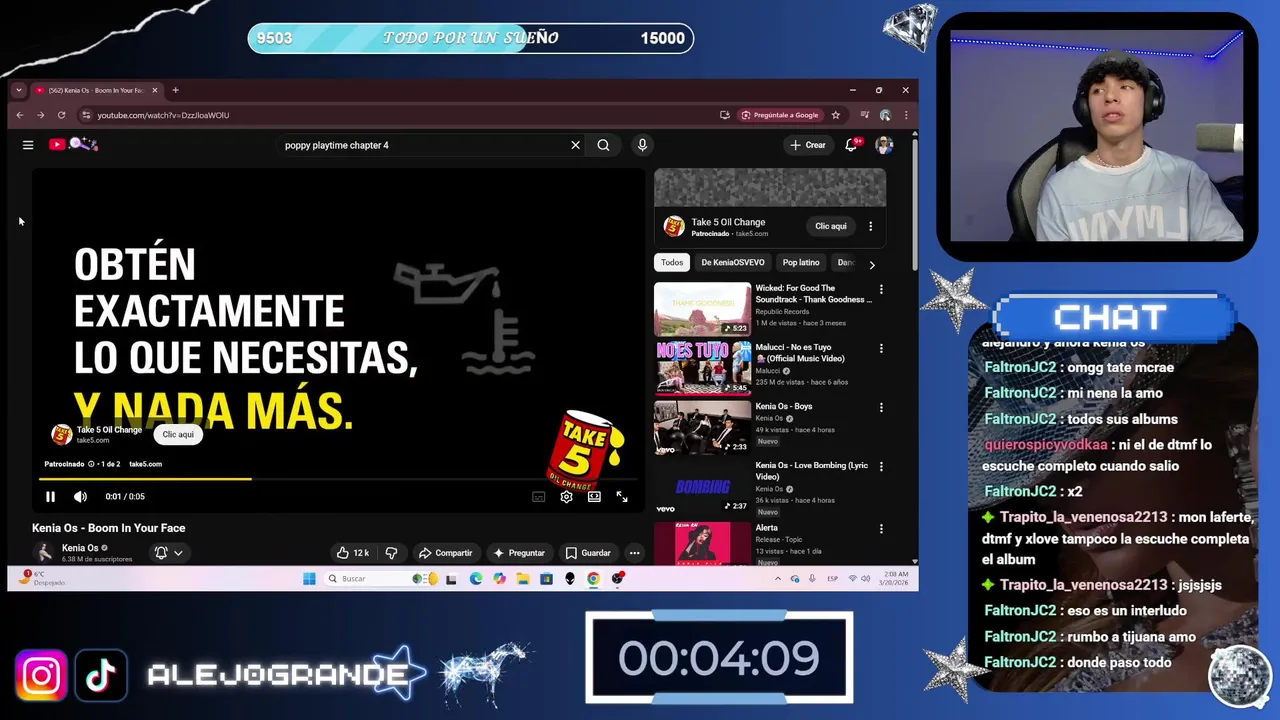The height and width of the screenshot is (720, 1280).
Task: Click the browser forward arrow
Action: pyautogui.click(x=40, y=115)
